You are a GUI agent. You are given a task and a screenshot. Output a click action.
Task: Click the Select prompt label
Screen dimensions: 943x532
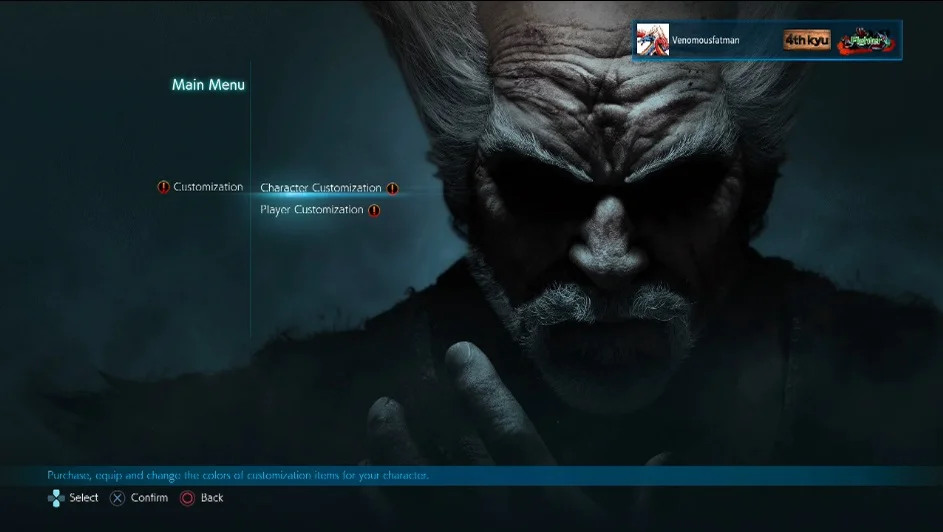click(x=84, y=498)
